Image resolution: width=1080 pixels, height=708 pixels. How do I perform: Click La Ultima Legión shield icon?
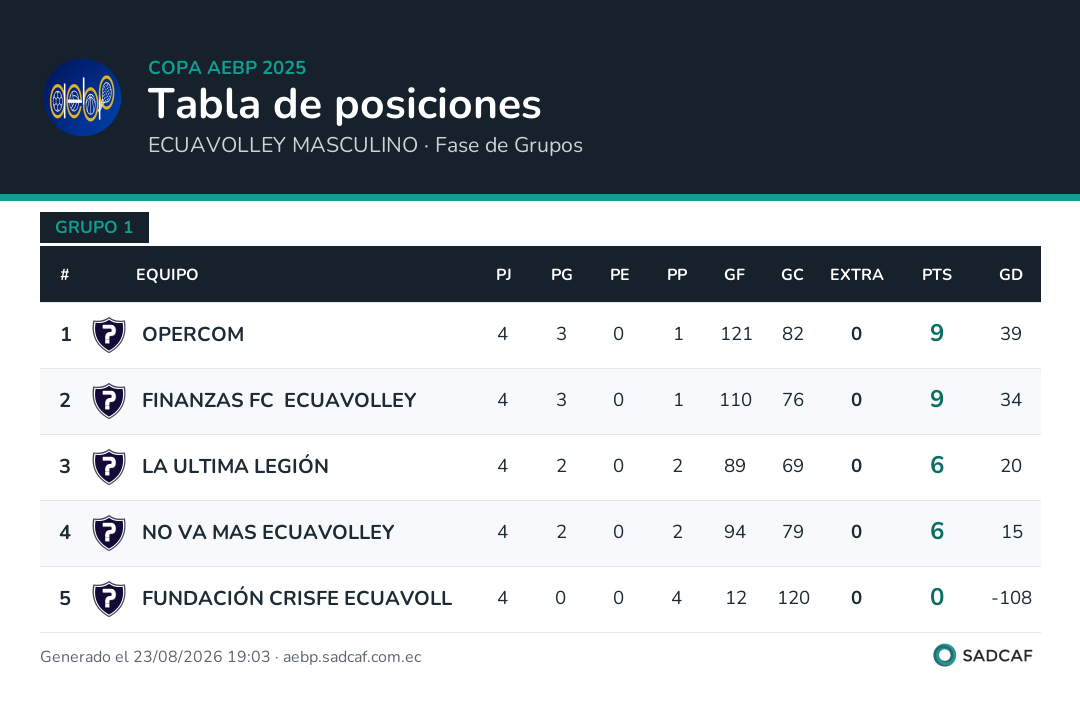tap(109, 467)
